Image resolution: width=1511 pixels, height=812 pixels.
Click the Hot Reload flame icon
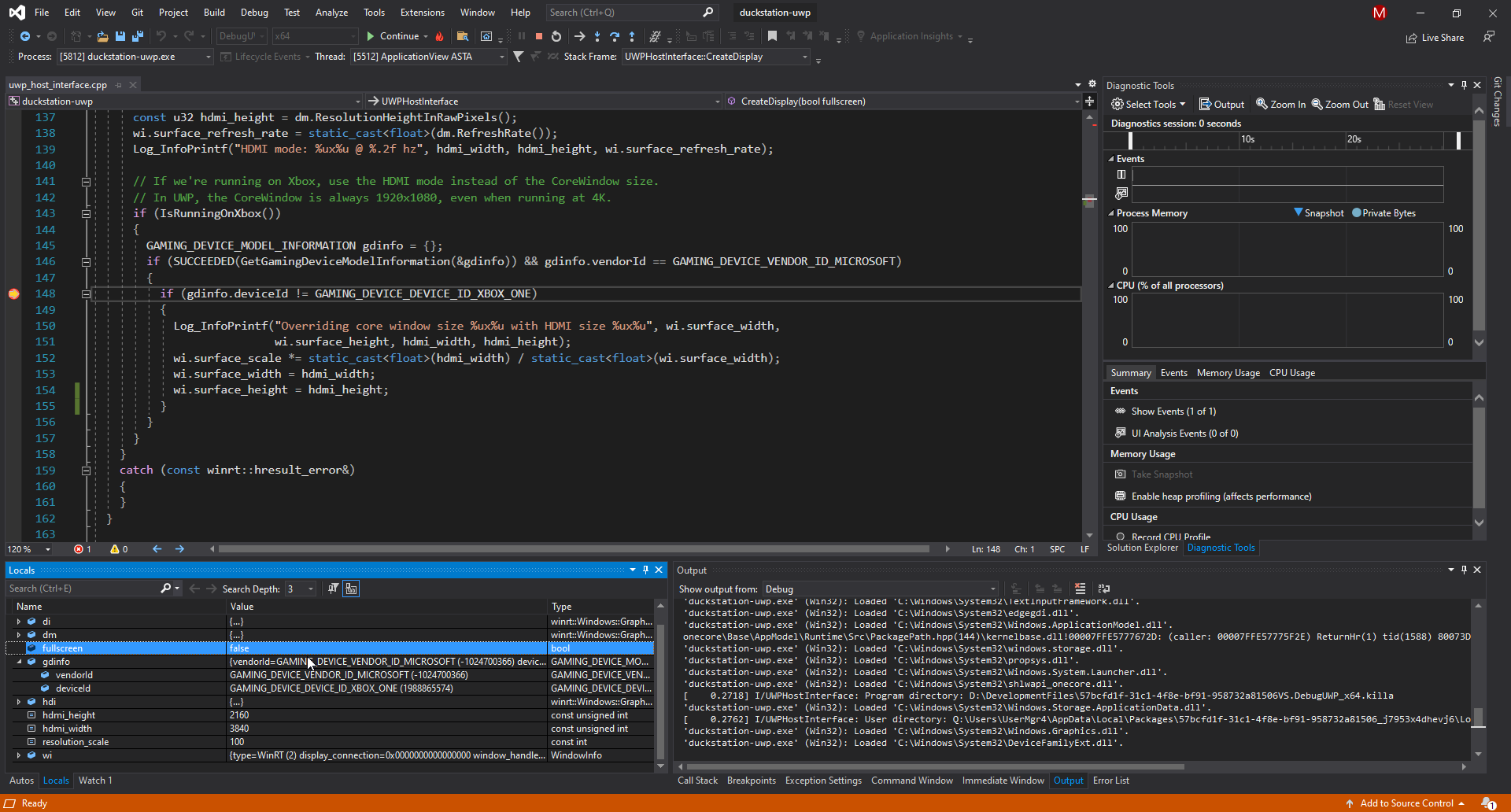tap(440, 36)
